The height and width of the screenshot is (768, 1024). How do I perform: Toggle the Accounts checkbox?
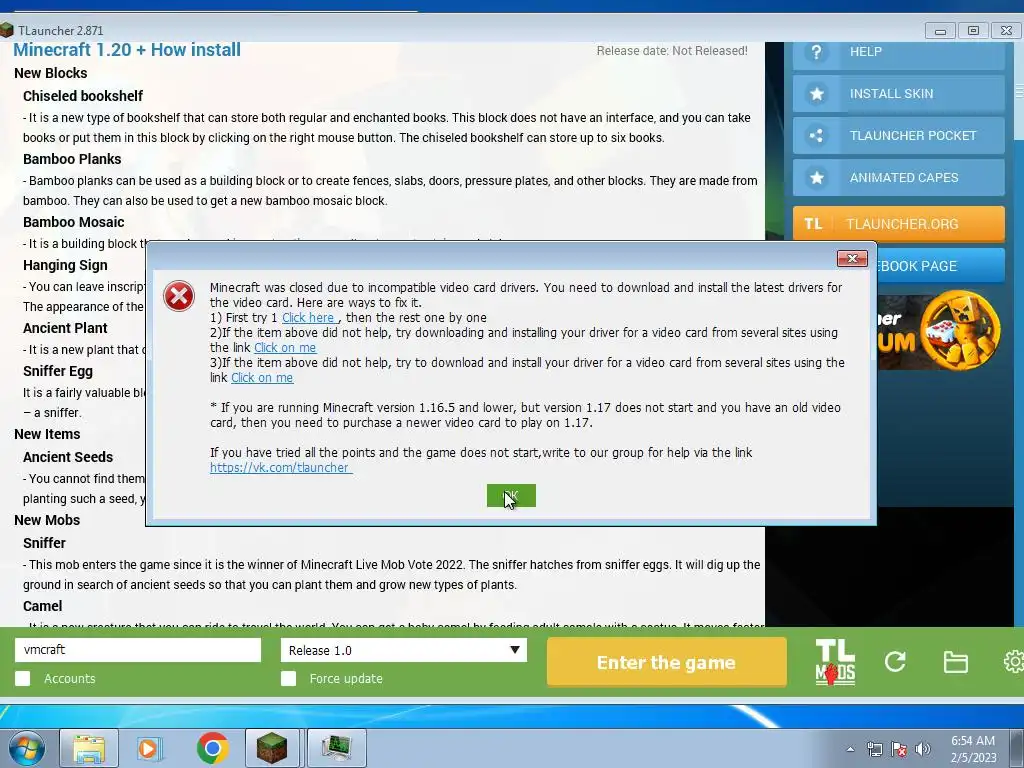[x=23, y=679]
